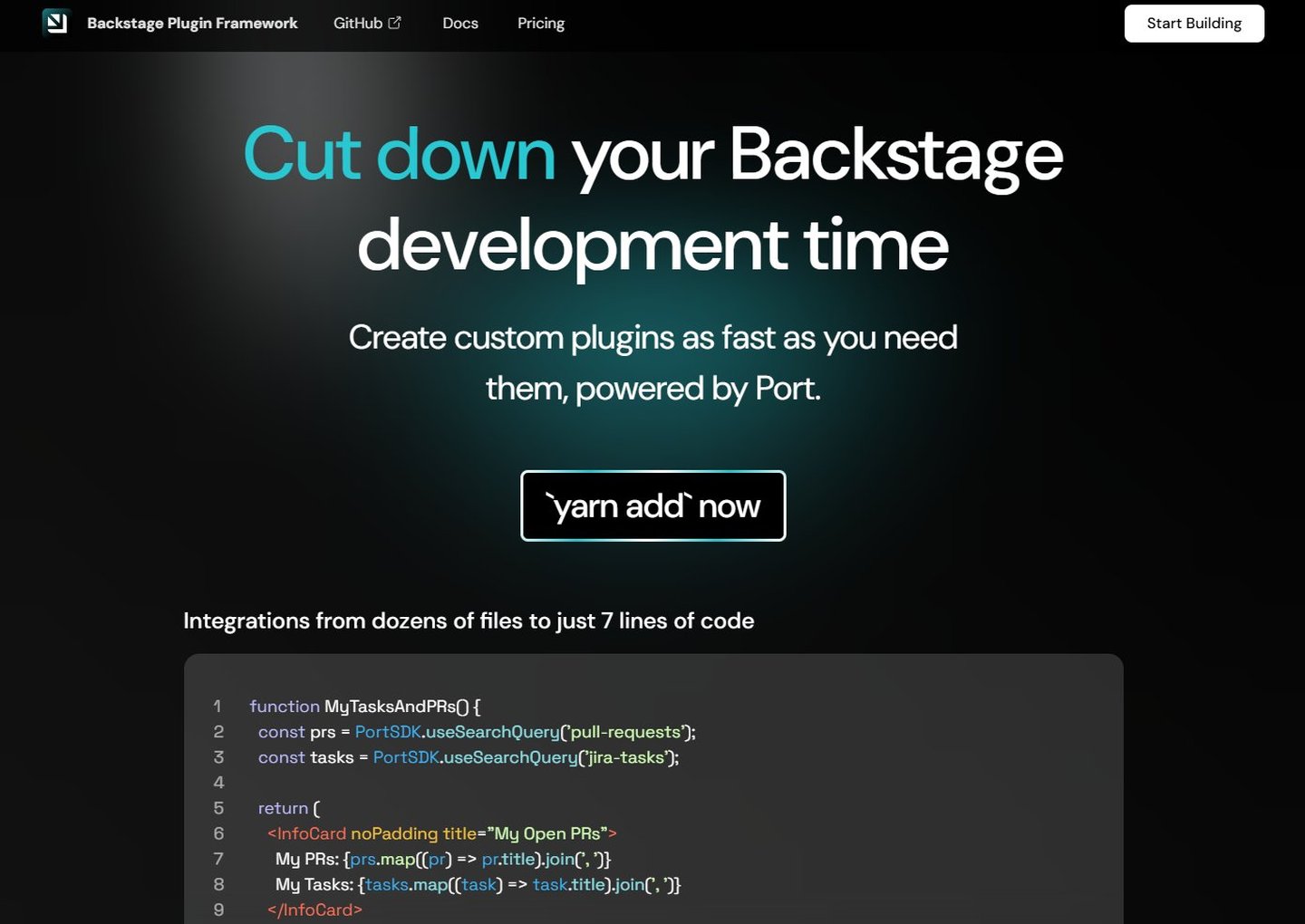Click the 'Integrations from dozens of files' heading
1305x924 pixels.
coord(469,621)
